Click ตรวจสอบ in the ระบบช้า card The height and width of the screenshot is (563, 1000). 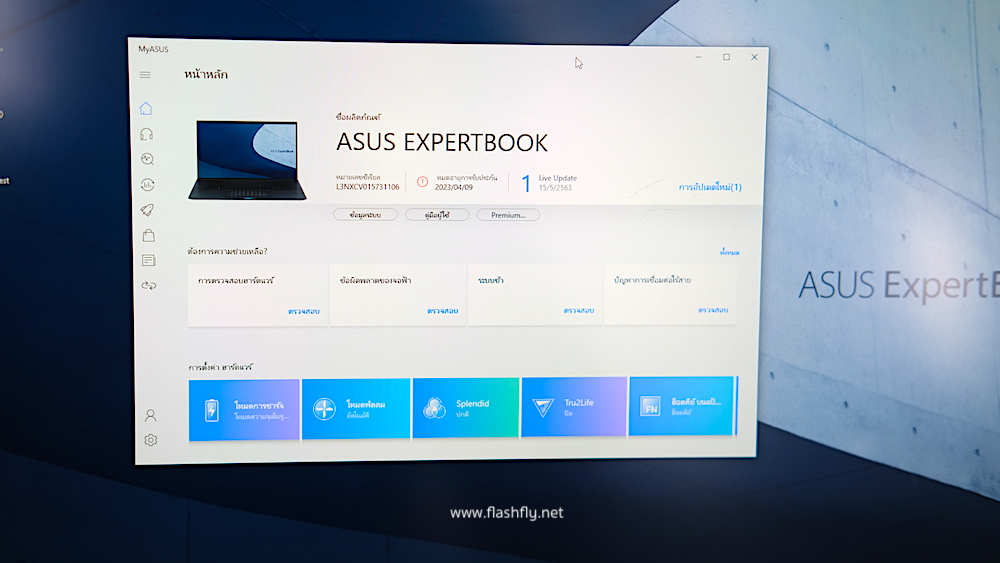pos(578,310)
